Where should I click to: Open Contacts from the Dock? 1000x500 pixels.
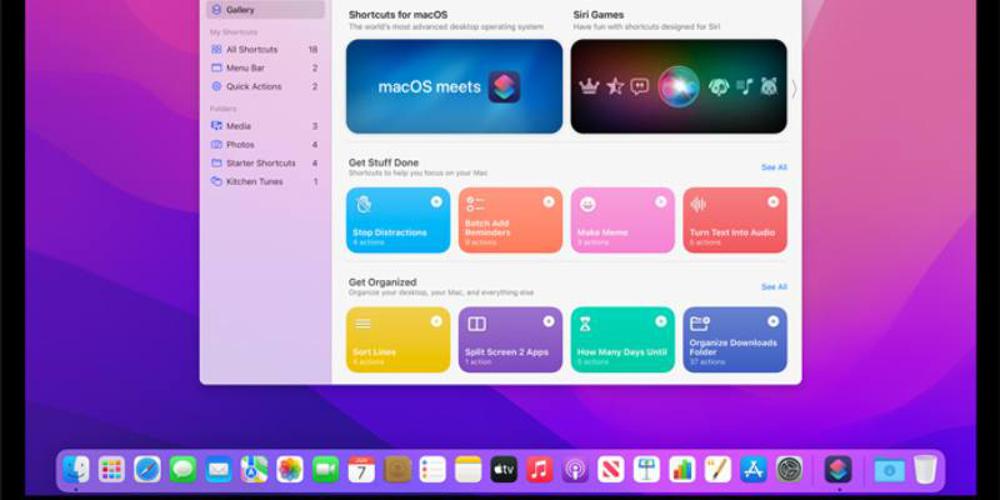397,469
